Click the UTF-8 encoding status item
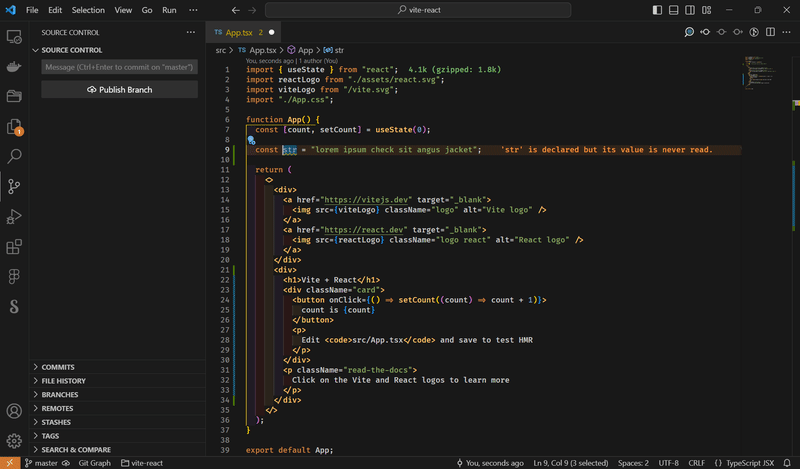This screenshot has width=800, height=469. [668, 463]
